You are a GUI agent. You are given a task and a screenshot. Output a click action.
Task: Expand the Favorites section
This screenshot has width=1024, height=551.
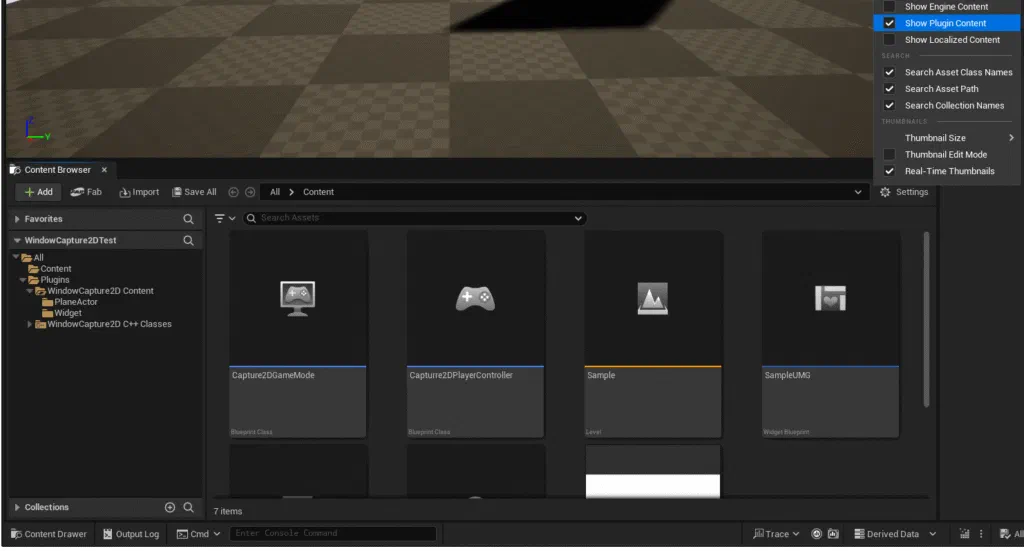click(x=17, y=219)
